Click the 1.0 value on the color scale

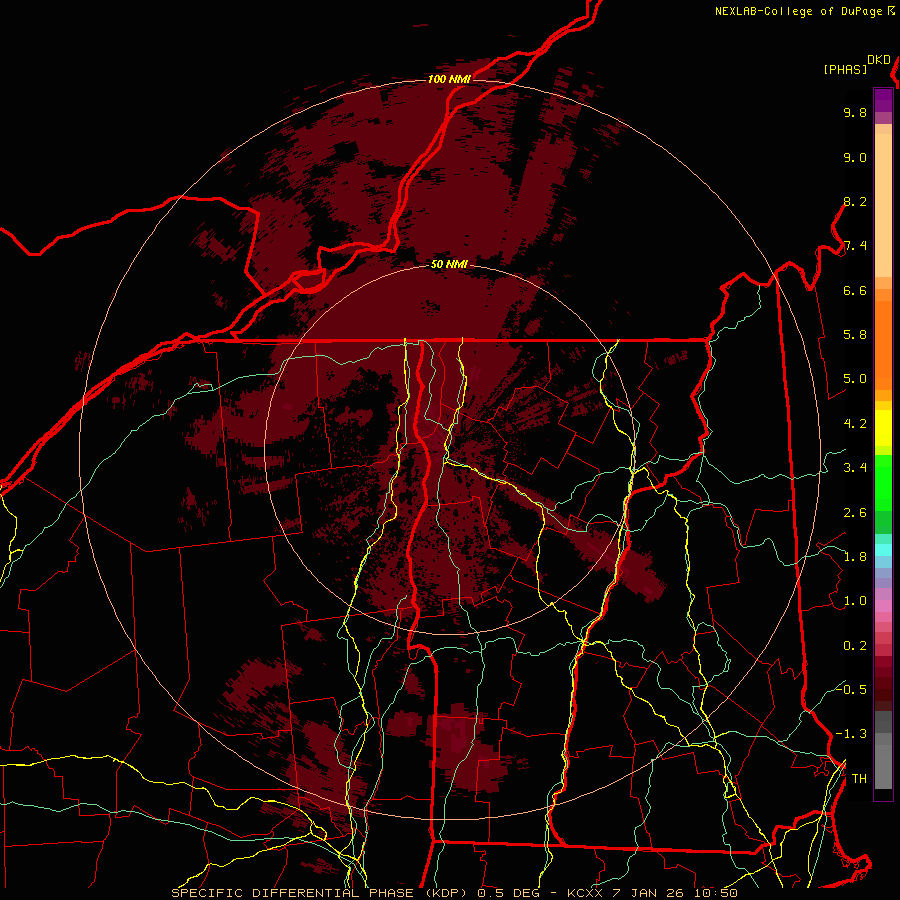tap(855, 601)
